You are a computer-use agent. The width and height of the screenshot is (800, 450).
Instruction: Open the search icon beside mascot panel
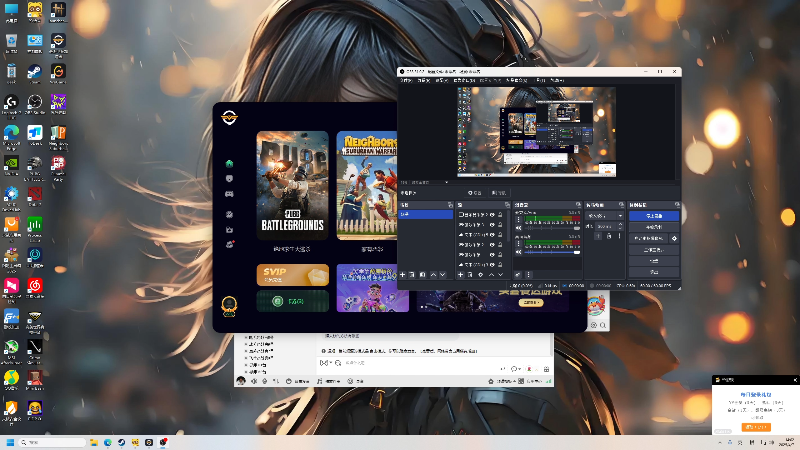coord(603,325)
